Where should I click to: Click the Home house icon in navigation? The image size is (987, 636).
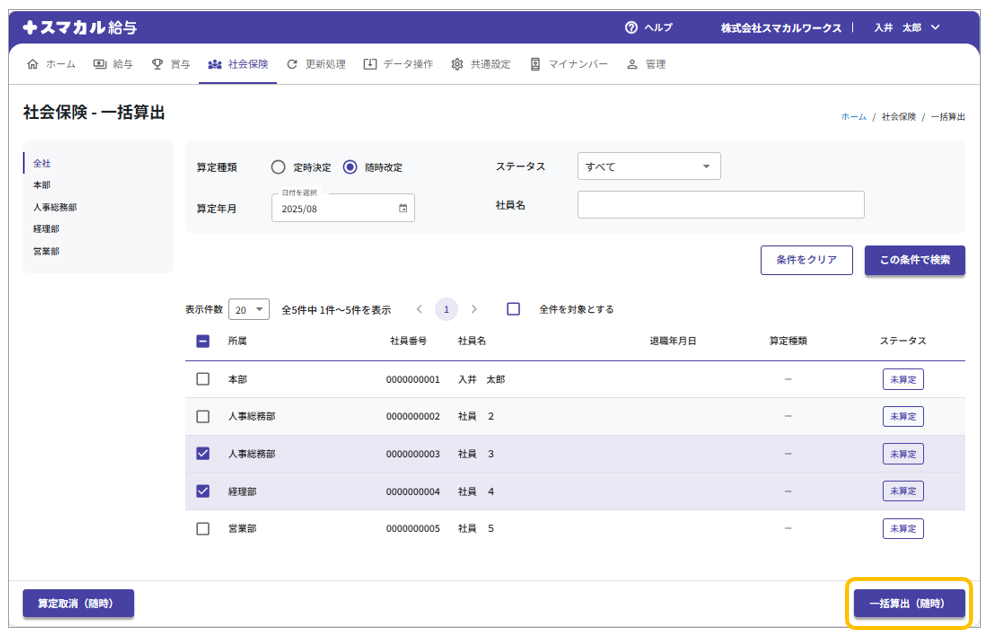tap(33, 64)
